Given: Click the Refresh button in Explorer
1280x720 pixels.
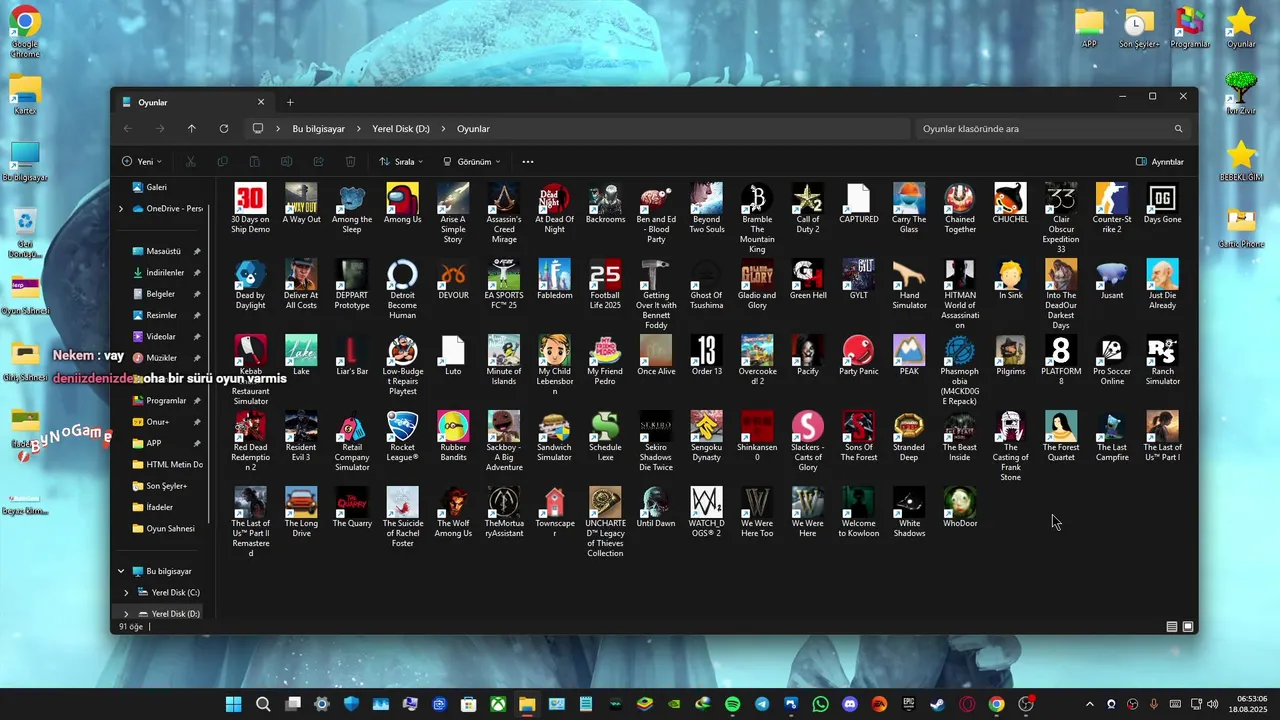Looking at the screenshot, I should click(224, 129).
